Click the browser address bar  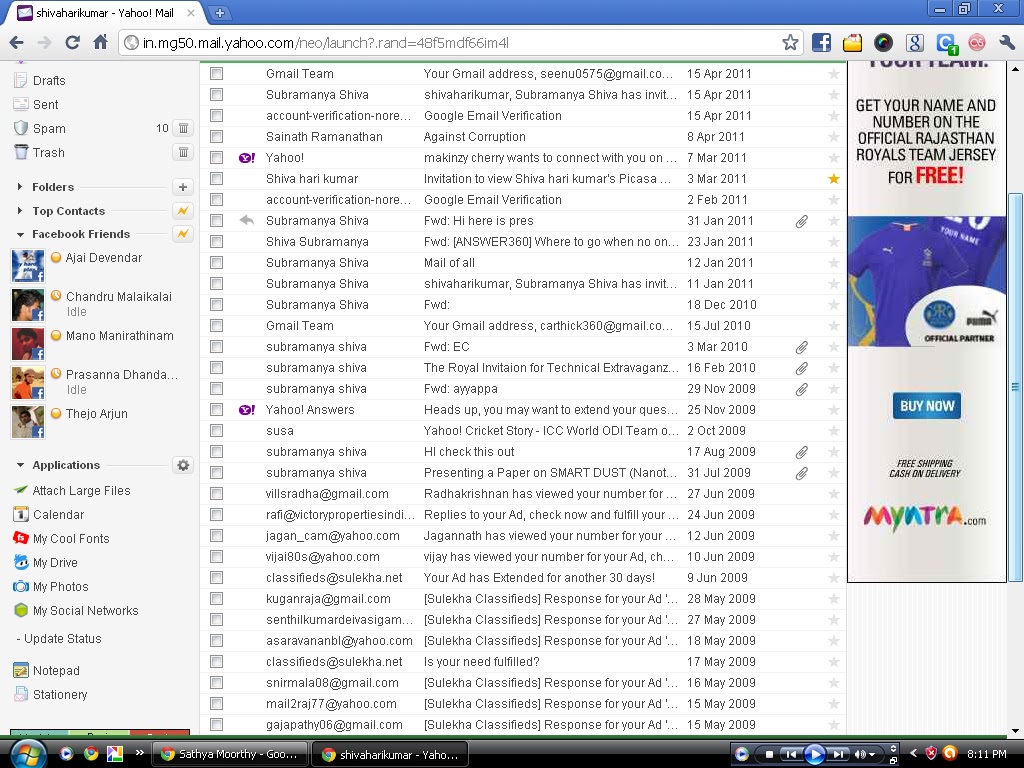[x=451, y=43]
